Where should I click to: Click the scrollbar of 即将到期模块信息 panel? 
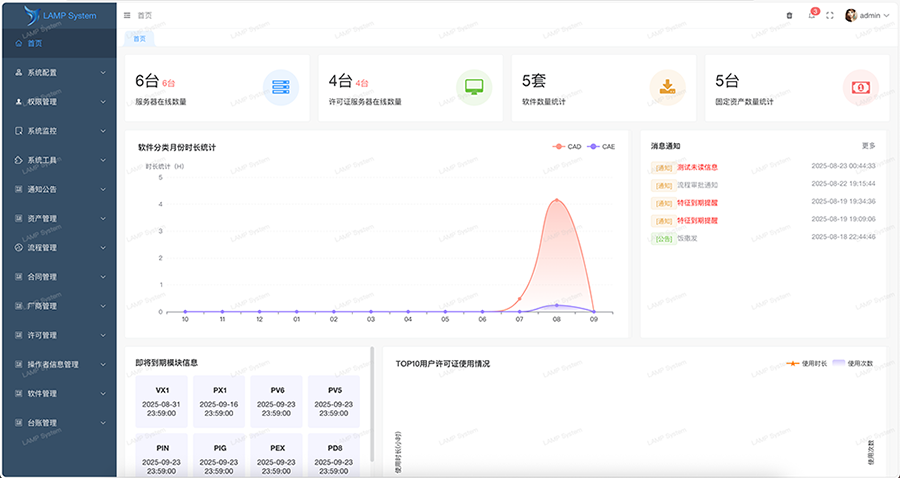point(372,403)
